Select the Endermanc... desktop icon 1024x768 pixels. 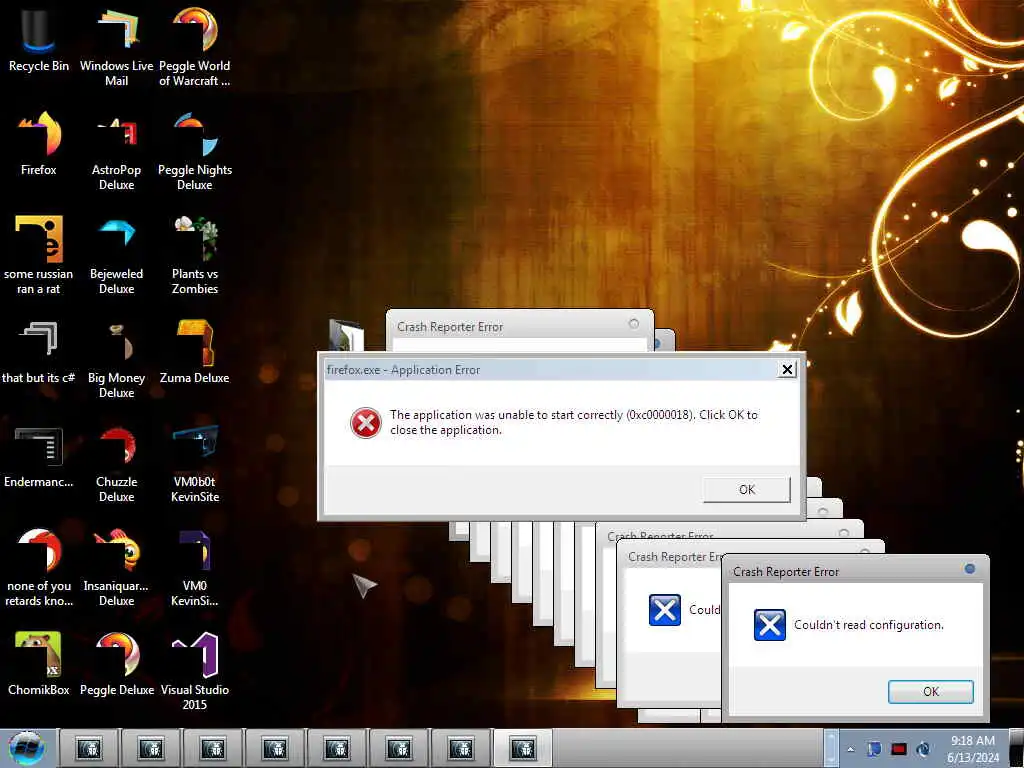click(x=39, y=456)
